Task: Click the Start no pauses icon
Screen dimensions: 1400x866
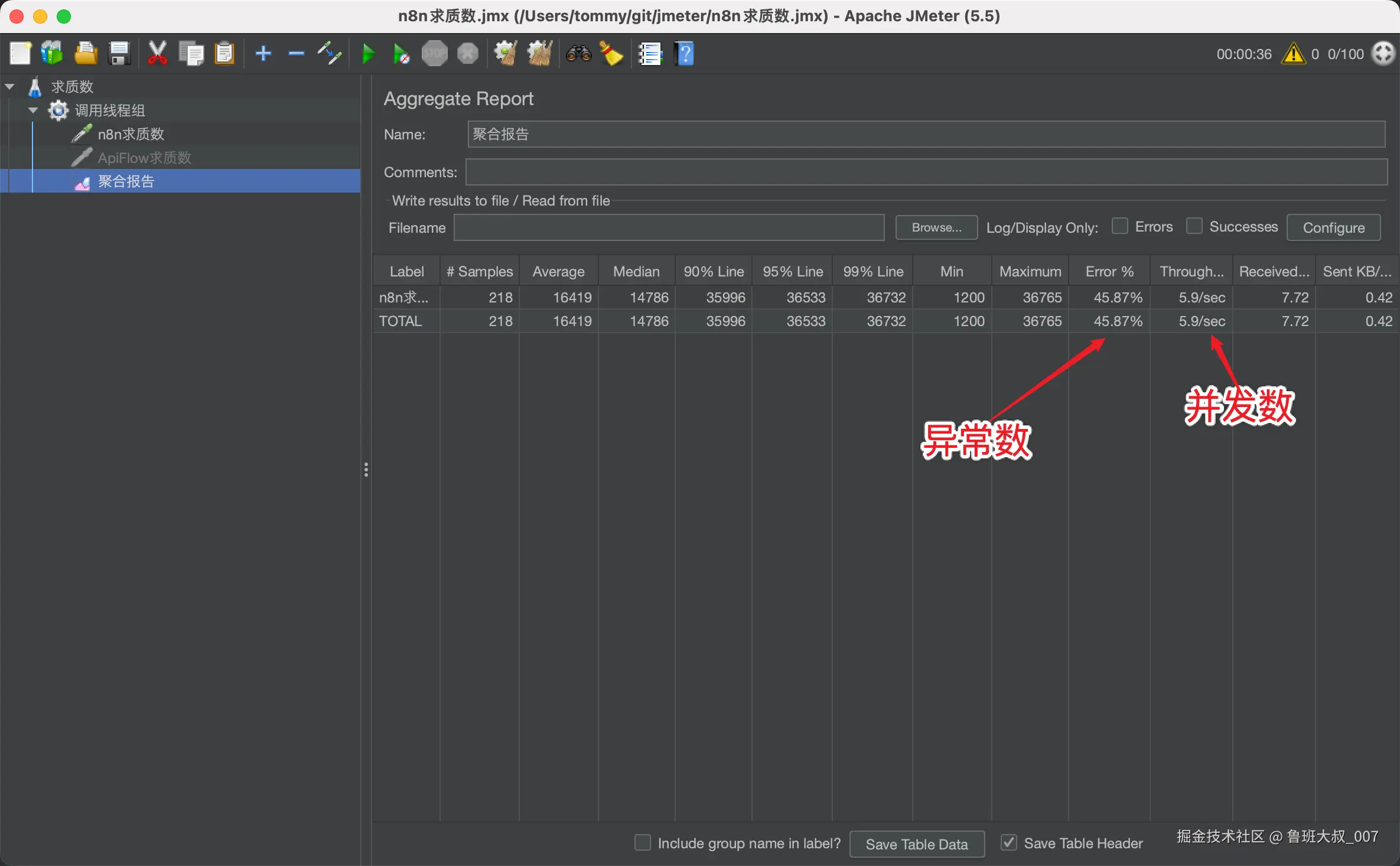Action: 401,54
